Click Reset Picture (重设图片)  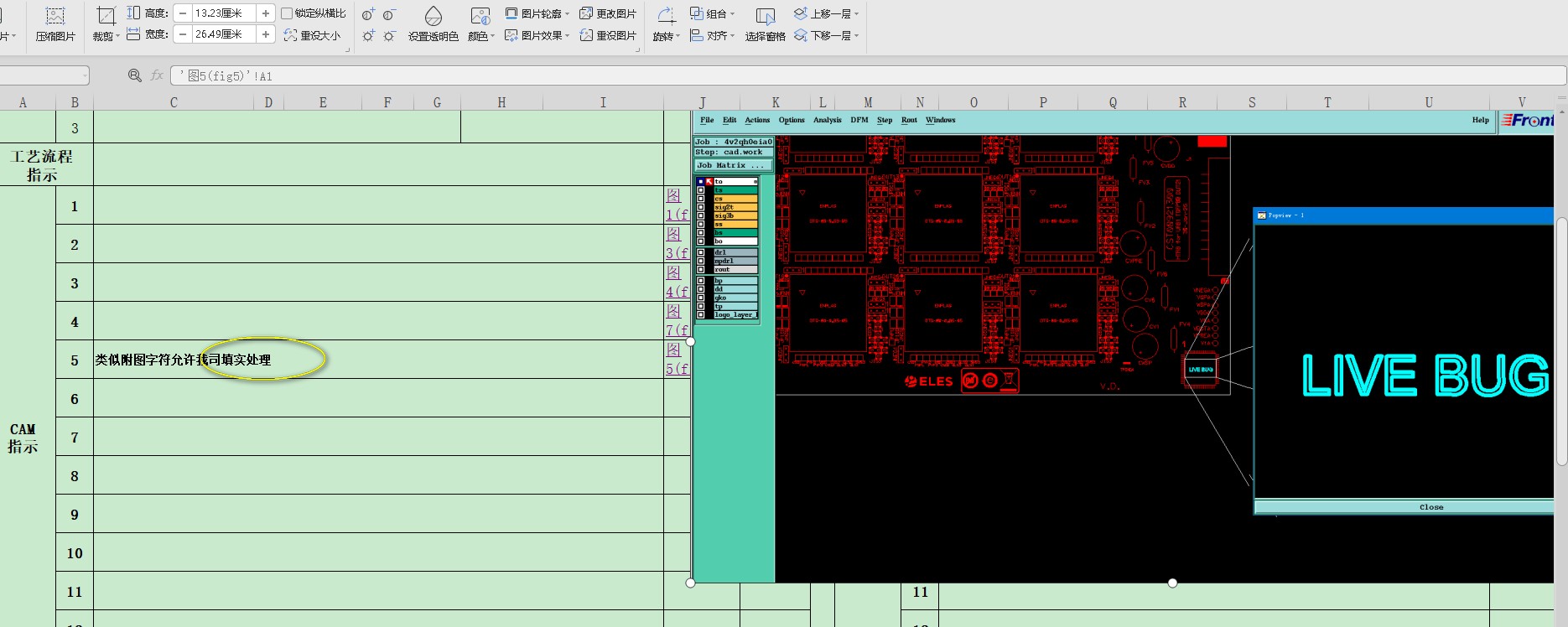coord(608,35)
